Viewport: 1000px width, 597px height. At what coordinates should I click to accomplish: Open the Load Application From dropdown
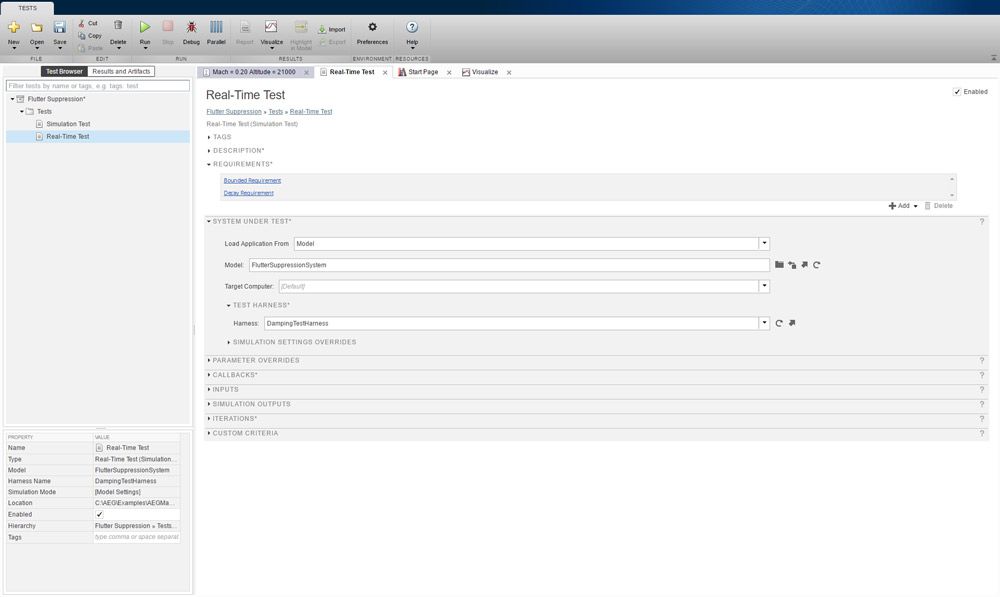[764, 243]
